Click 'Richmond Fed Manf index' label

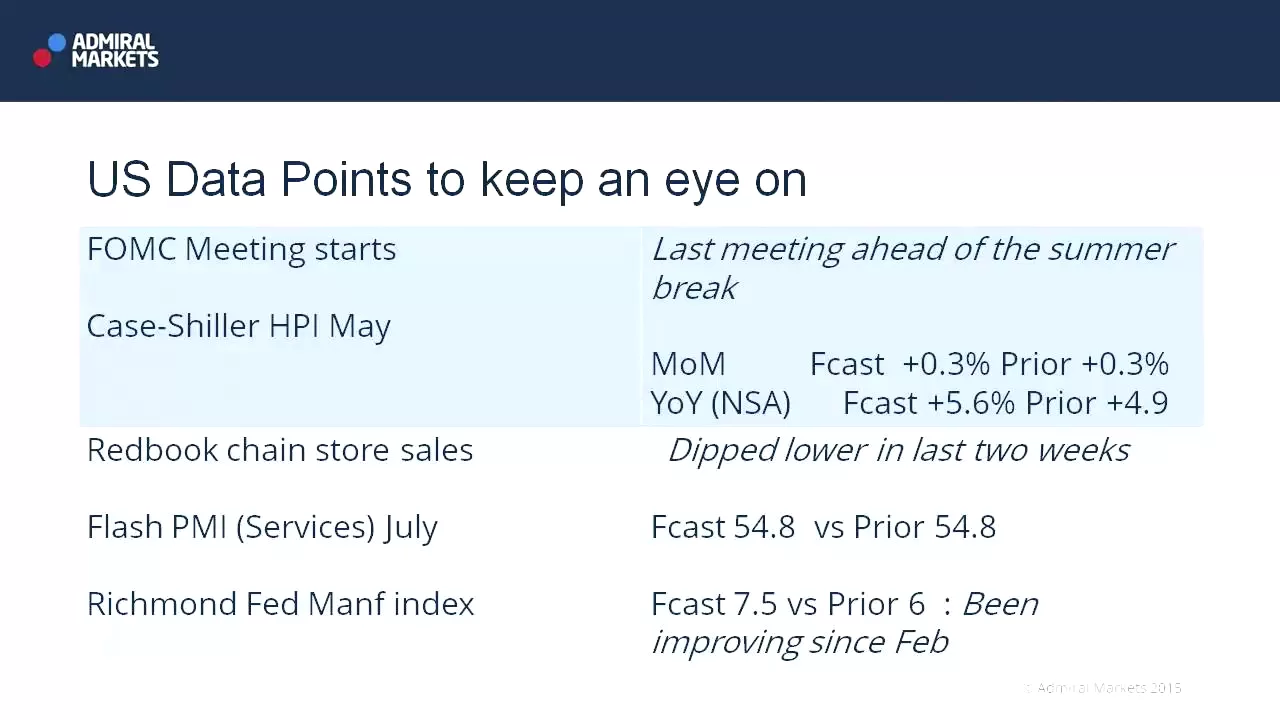coord(280,604)
